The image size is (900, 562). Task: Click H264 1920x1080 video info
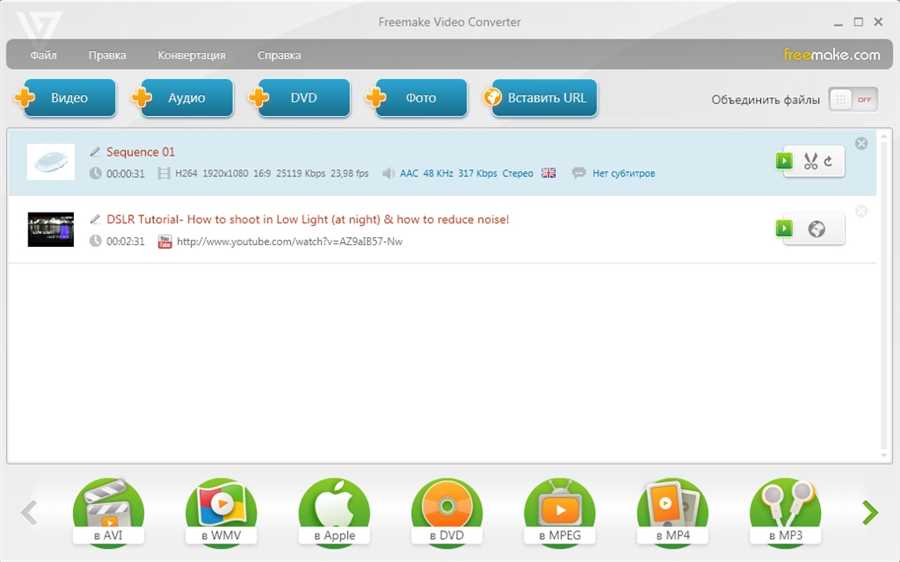point(271,173)
